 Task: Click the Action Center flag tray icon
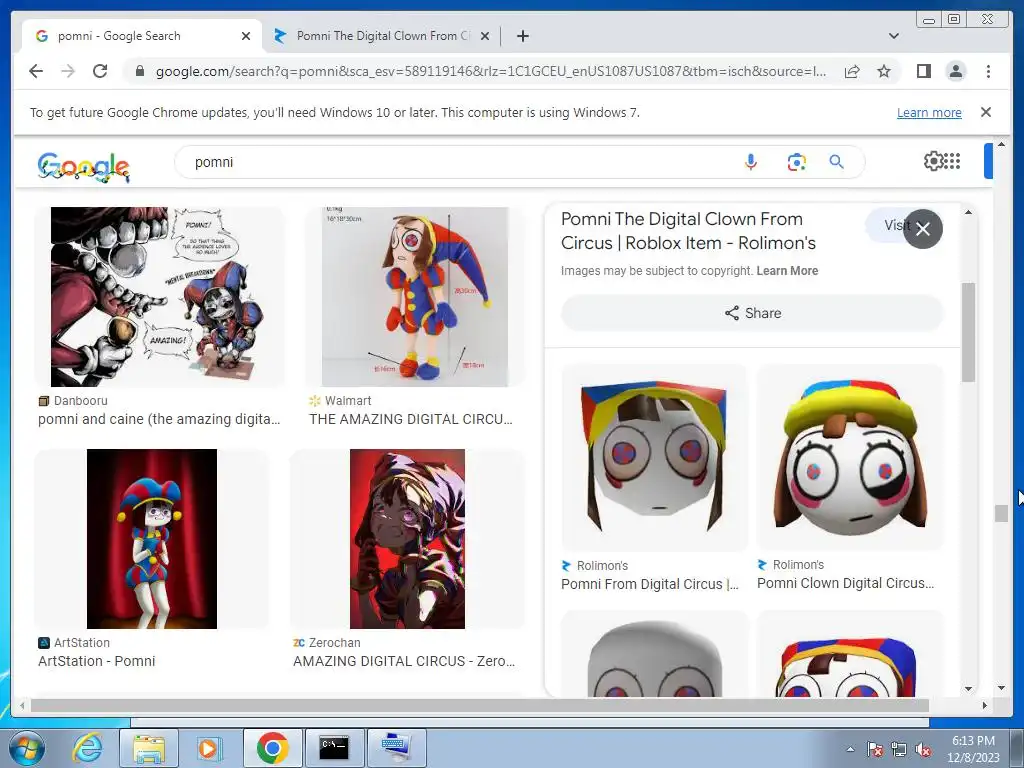874,750
